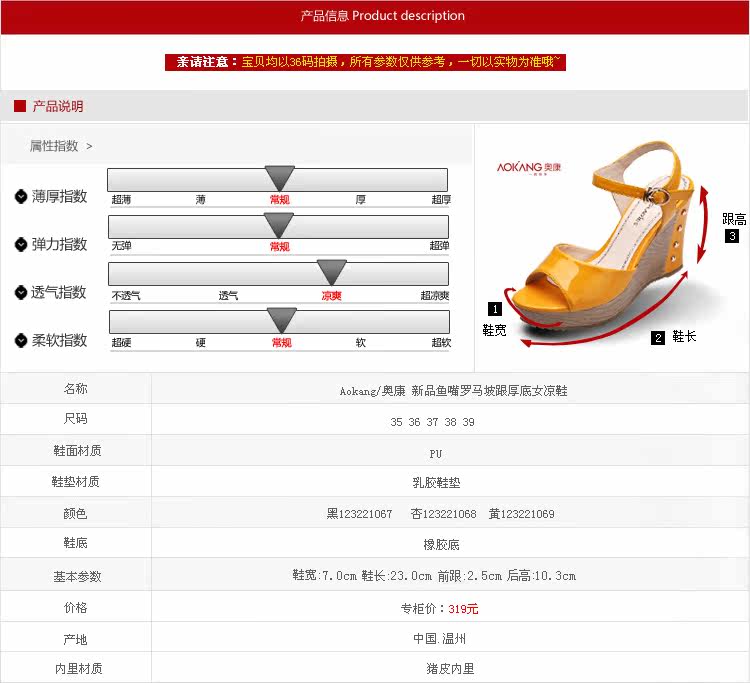This screenshot has height=683, width=750.
Task: Expand the 属性指数 > section header
Action: (x=61, y=146)
